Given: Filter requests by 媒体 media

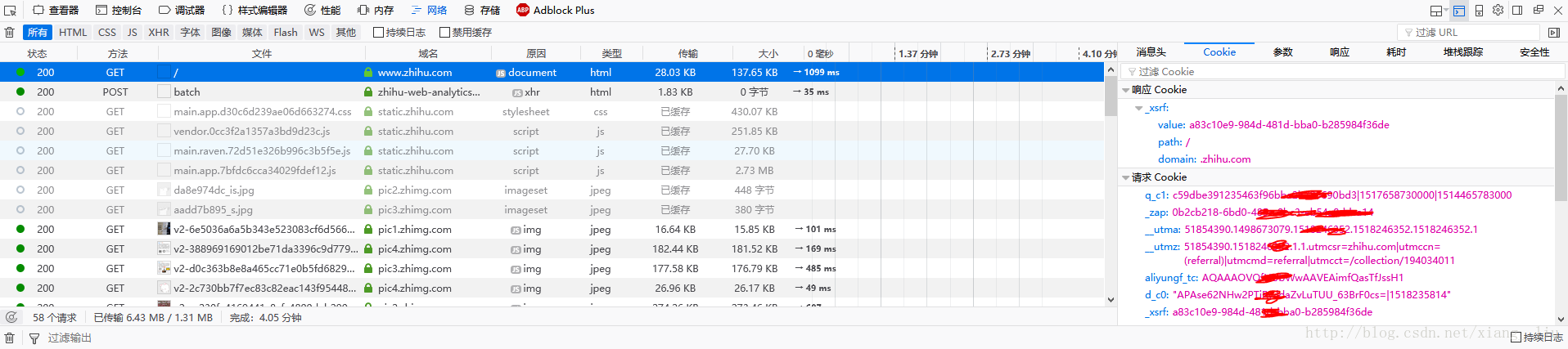Looking at the screenshot, I should coord(253,33).
